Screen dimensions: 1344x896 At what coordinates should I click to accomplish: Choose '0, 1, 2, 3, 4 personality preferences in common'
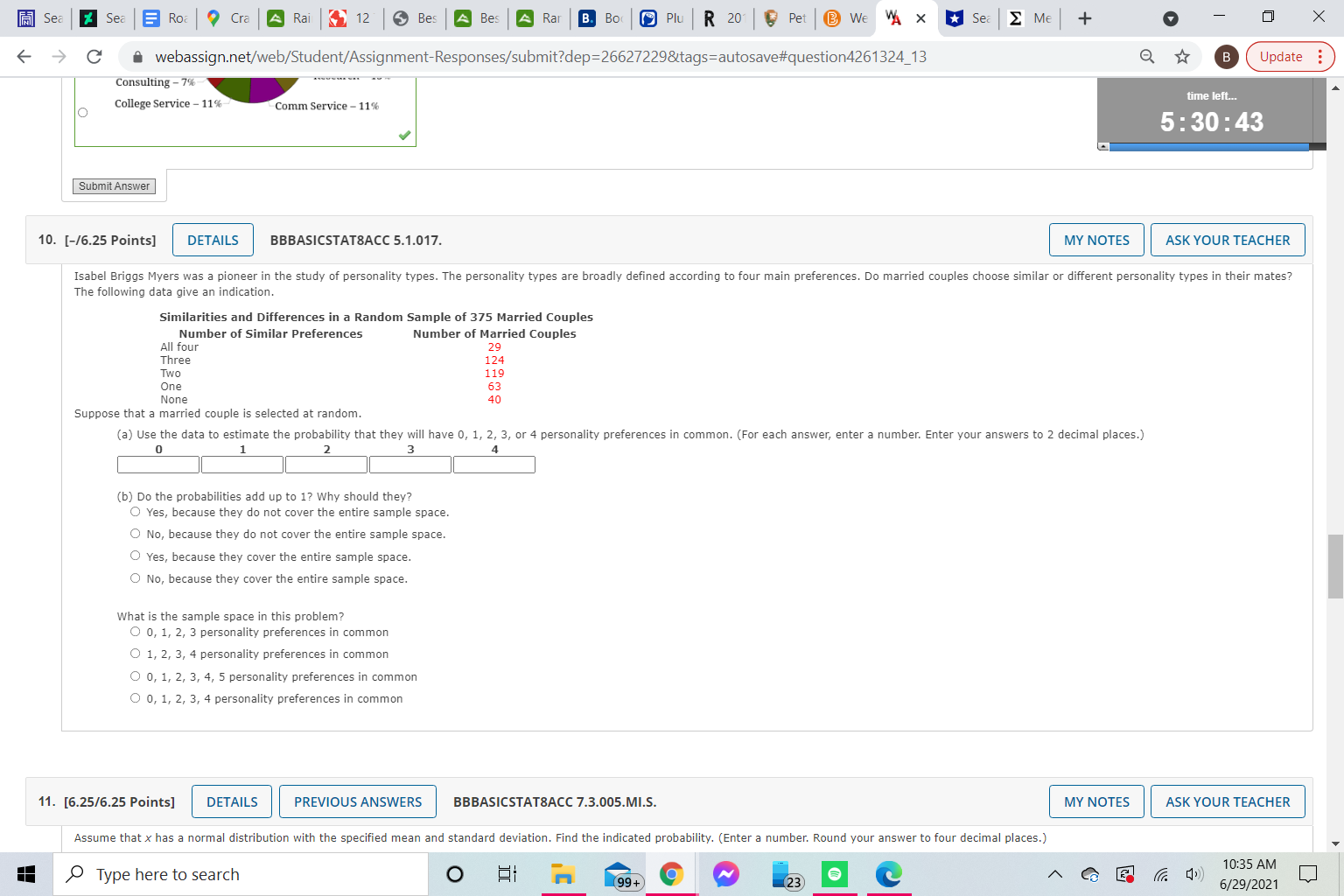click(135, 696)
